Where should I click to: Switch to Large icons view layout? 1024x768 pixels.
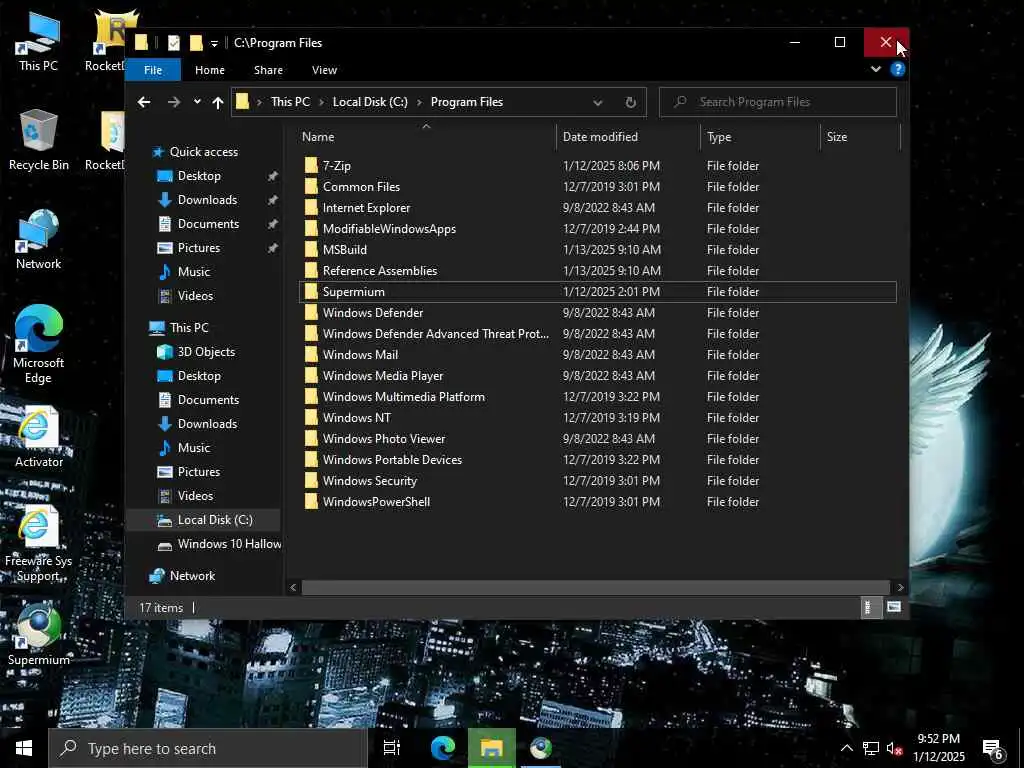pyautogui.click(x=893, y=607)
